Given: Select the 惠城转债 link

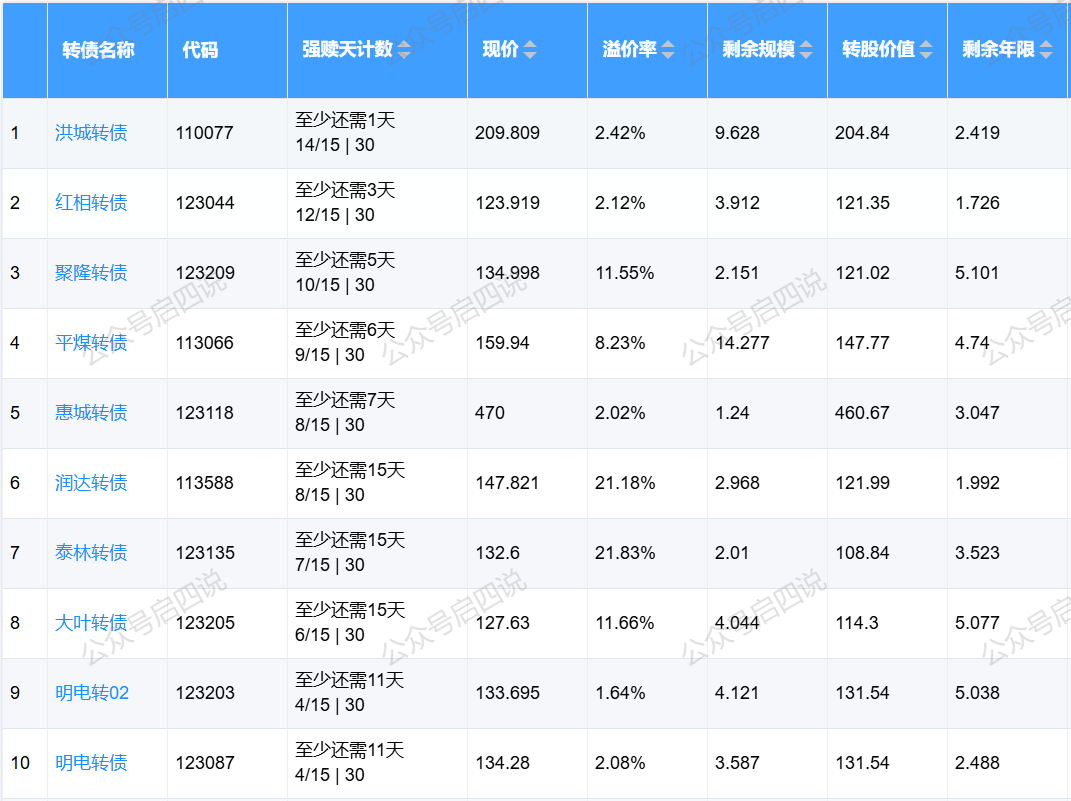Looking at the screenshot, I should 91,413.
